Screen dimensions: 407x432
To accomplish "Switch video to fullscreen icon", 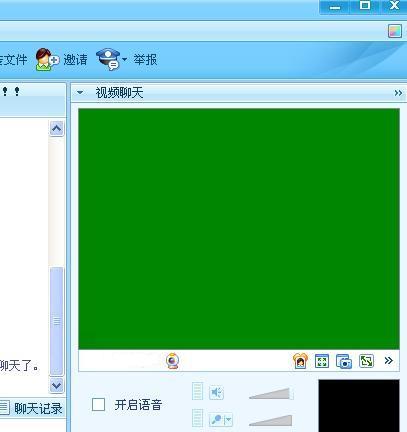I will click(322, 361).
